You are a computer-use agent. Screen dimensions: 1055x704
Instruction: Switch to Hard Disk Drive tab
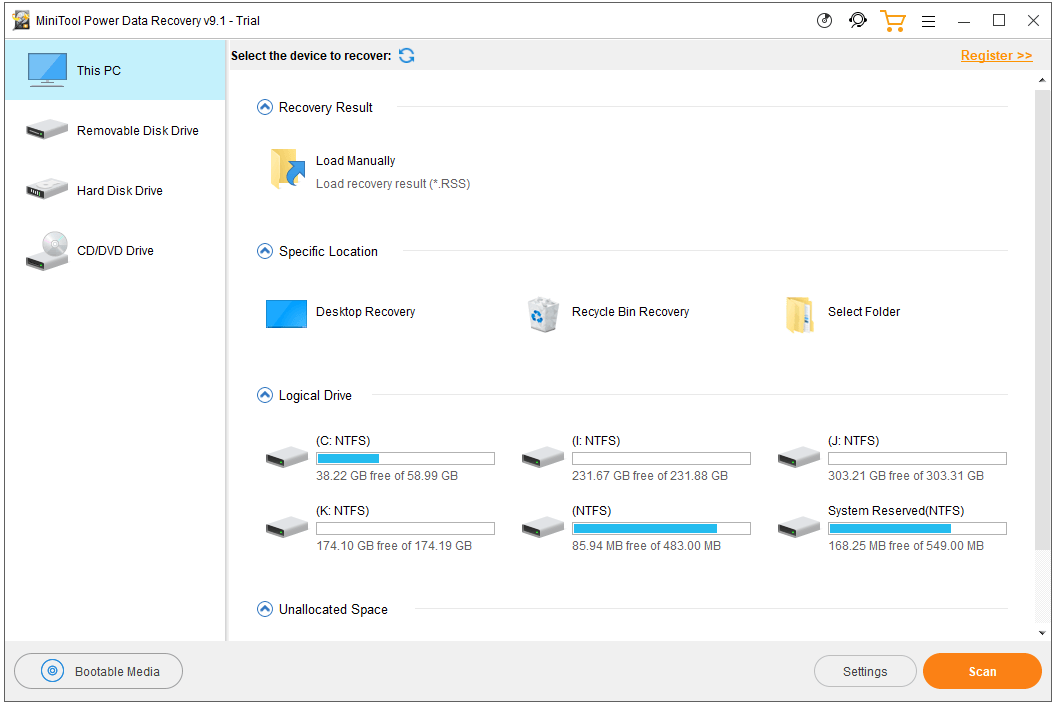(x=115, y=190)
